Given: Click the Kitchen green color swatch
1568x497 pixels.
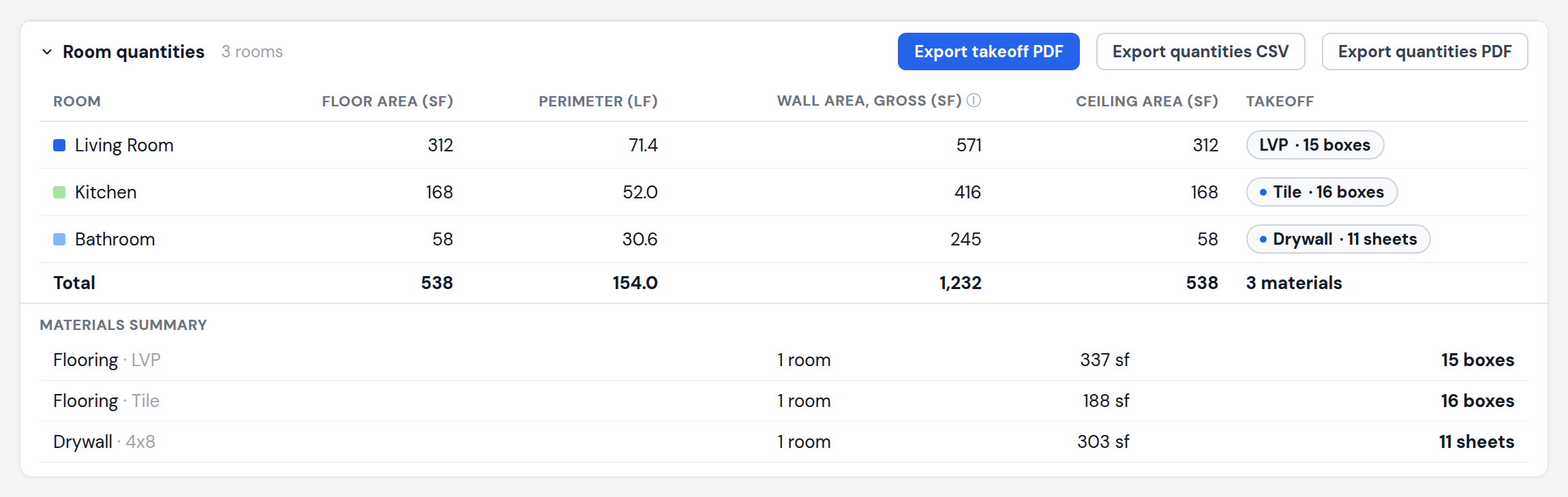Looking at the screenshot, I should tap(59, 192).
